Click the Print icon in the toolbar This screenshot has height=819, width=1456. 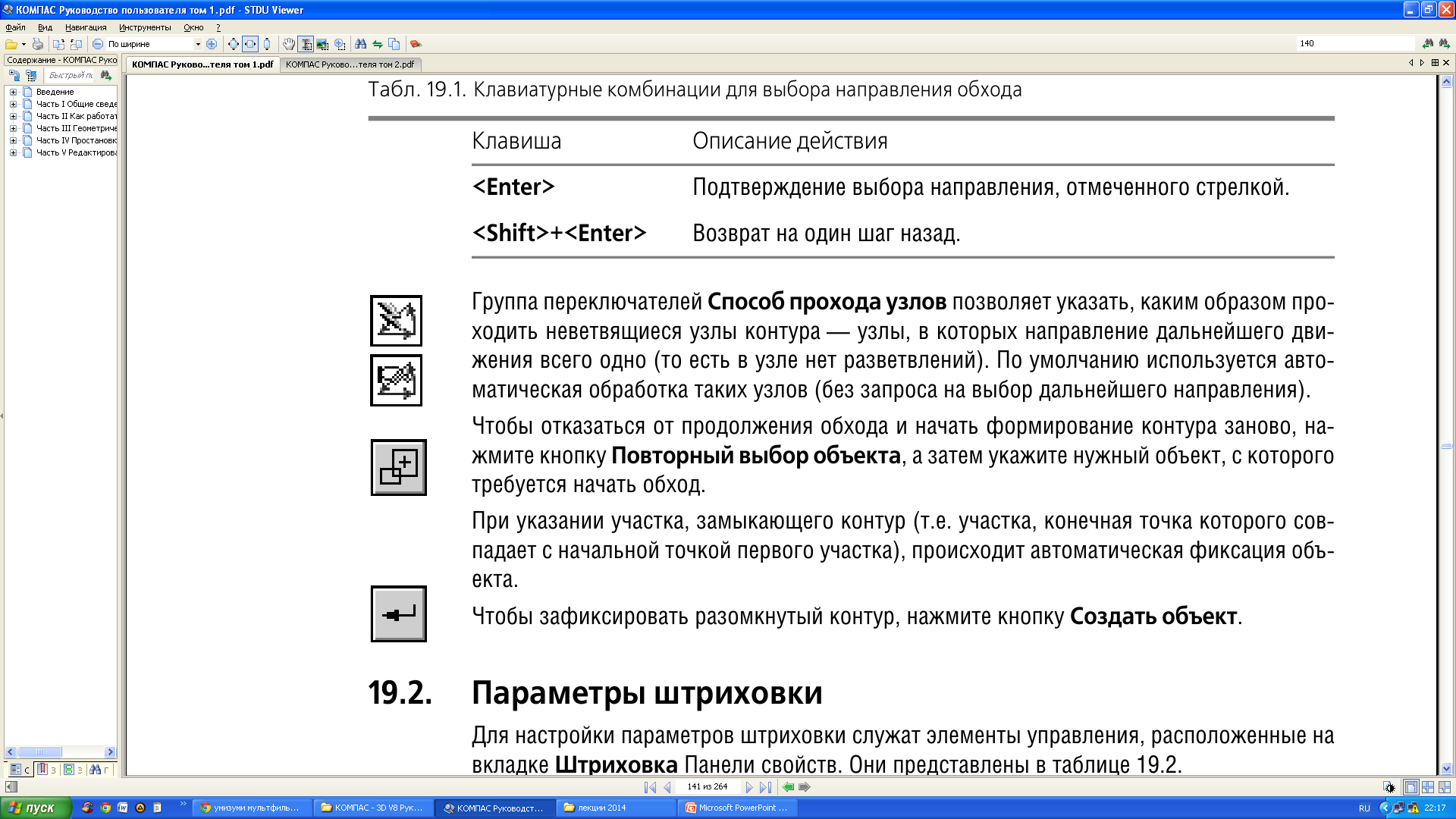pyautogui.click(x=37, y=44)
